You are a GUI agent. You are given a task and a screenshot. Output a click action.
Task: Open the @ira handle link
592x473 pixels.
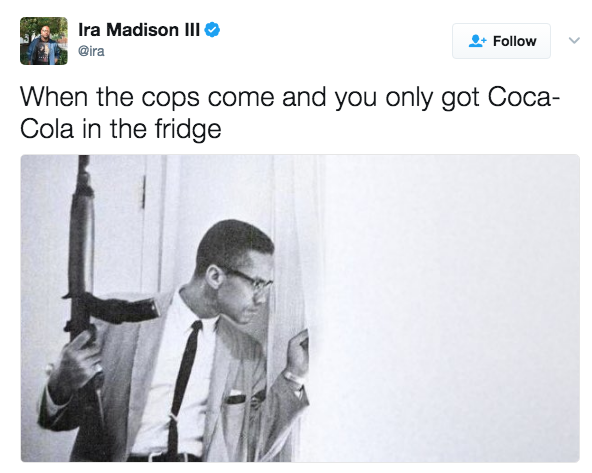pyautogui.click(x=91, y=51)
